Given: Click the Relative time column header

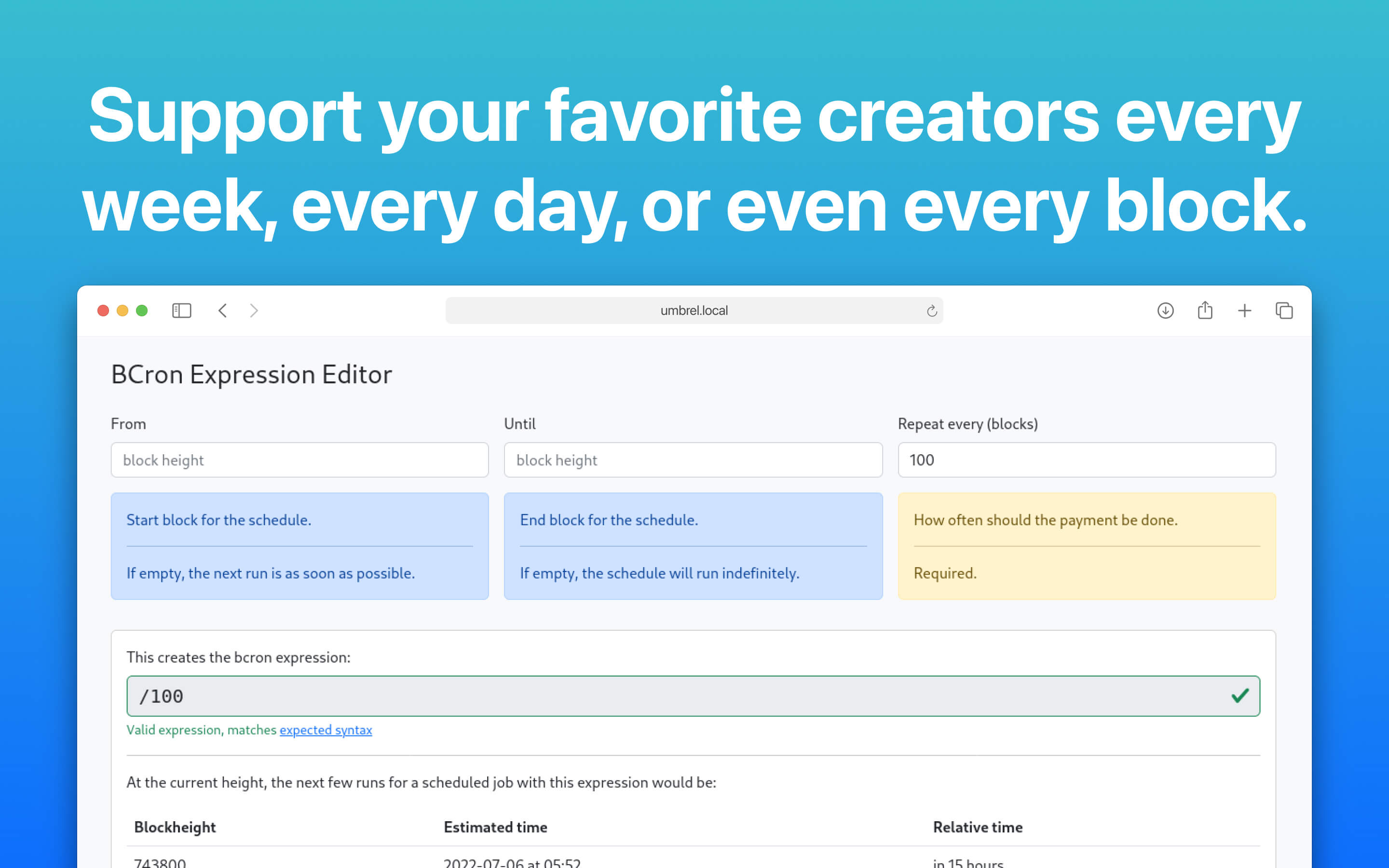Looking at the screenshot, I should [978, 827].
